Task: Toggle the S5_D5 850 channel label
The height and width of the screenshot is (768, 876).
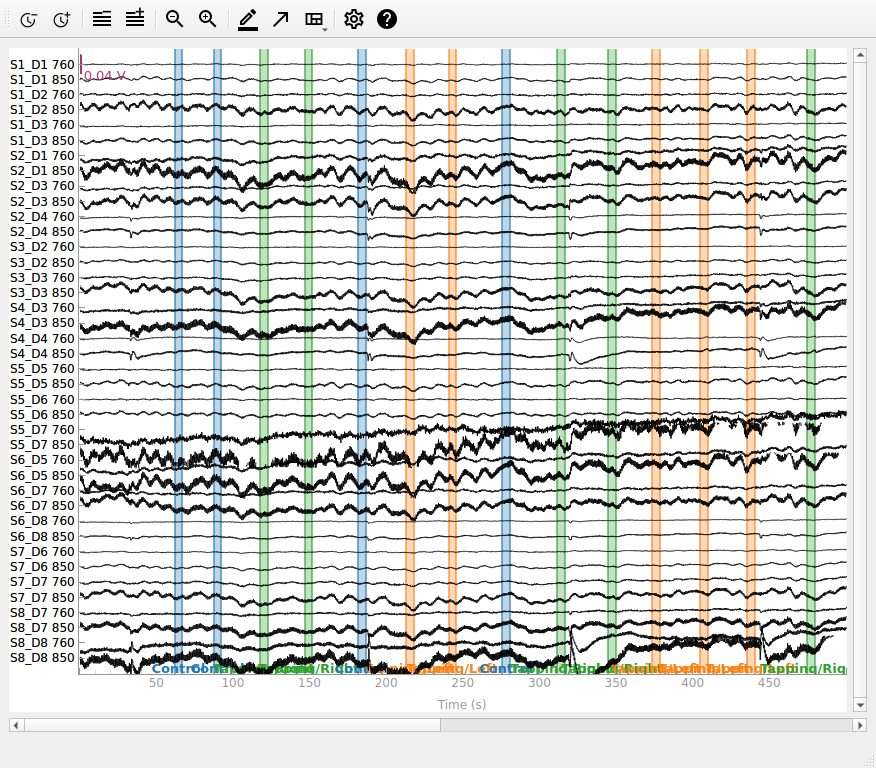Action: click(x=42, y=384)
